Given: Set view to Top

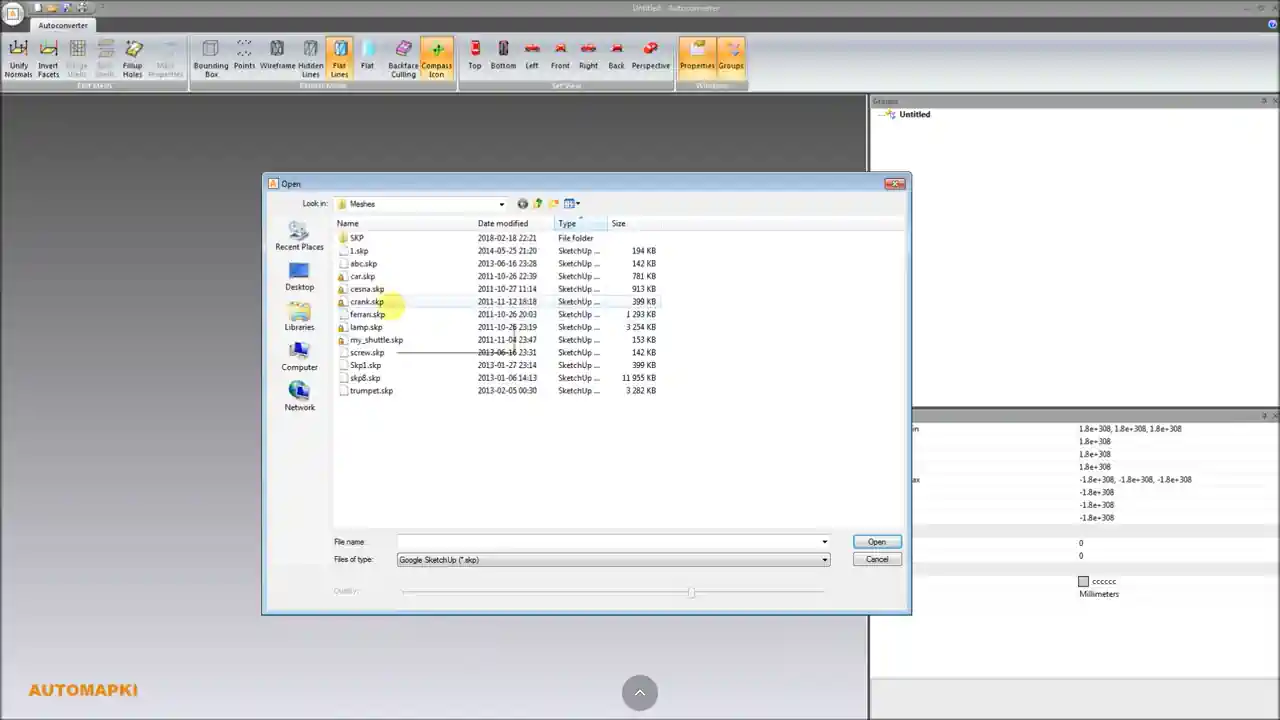Looking at the screenshot, I should [475, 55].
